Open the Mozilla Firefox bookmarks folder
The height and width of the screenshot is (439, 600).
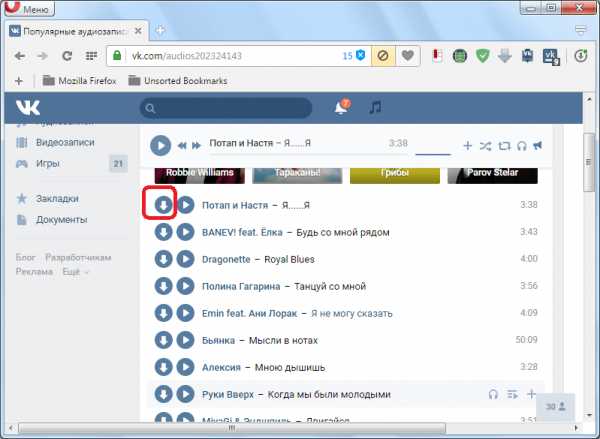(79, 81)
